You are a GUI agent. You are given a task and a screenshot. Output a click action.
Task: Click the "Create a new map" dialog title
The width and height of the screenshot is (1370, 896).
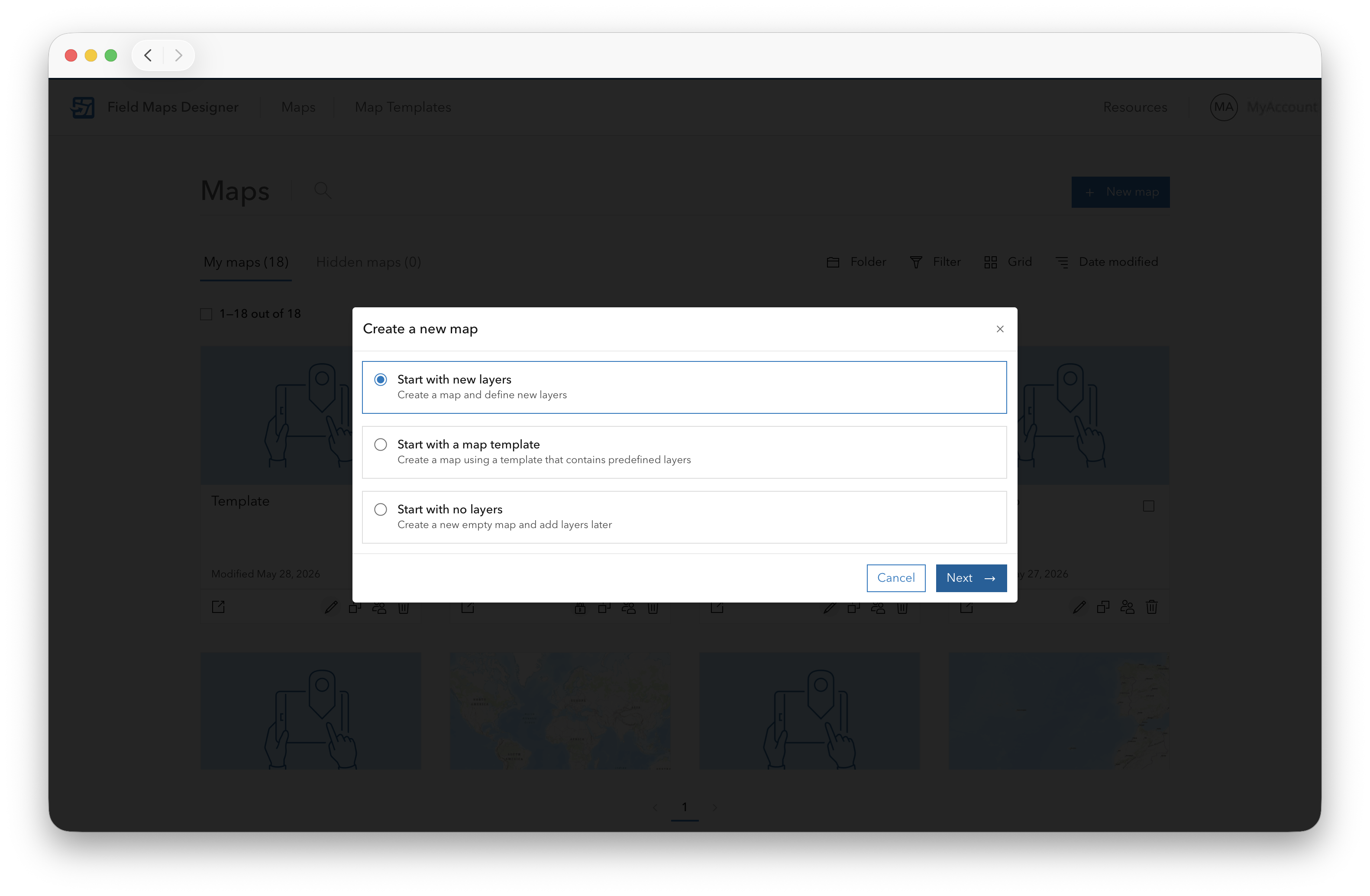coord(420,329)
